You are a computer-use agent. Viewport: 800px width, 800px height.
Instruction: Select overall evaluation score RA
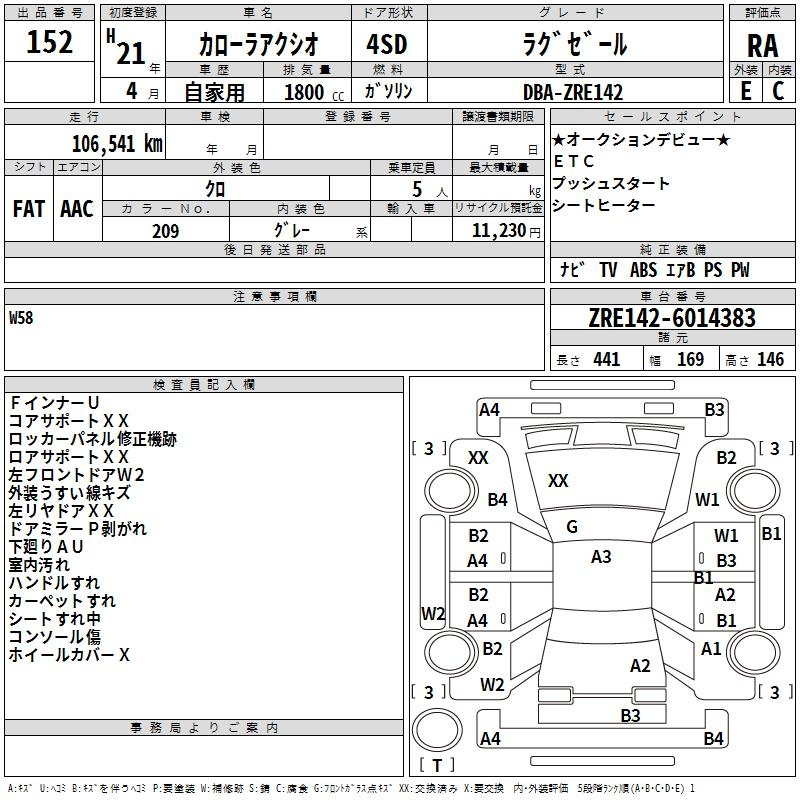coord(763,46)
